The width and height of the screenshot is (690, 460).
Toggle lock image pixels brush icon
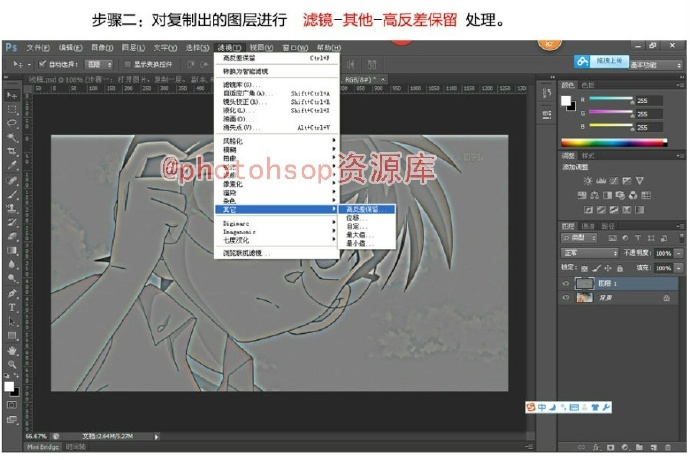pyautogui.click(x=596, y=268)
